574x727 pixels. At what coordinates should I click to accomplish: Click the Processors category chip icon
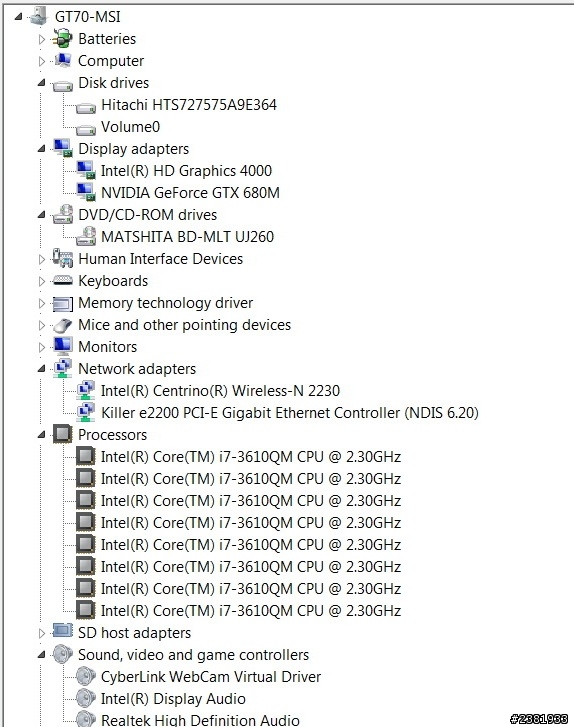coord(62,434)
